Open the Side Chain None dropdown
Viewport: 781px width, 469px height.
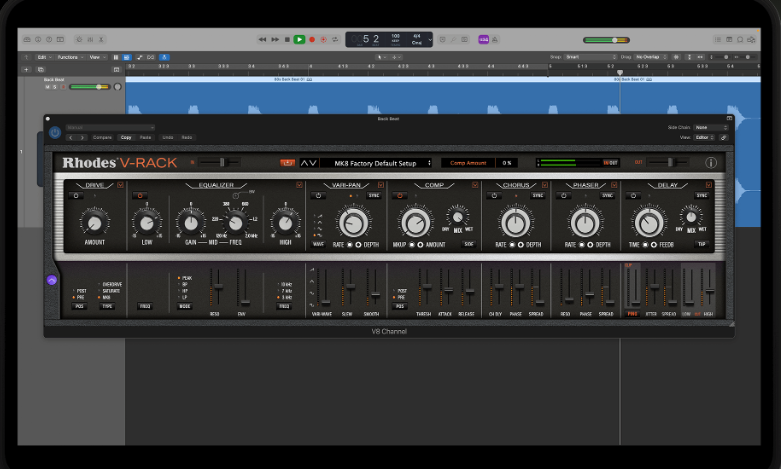point(711,127)
